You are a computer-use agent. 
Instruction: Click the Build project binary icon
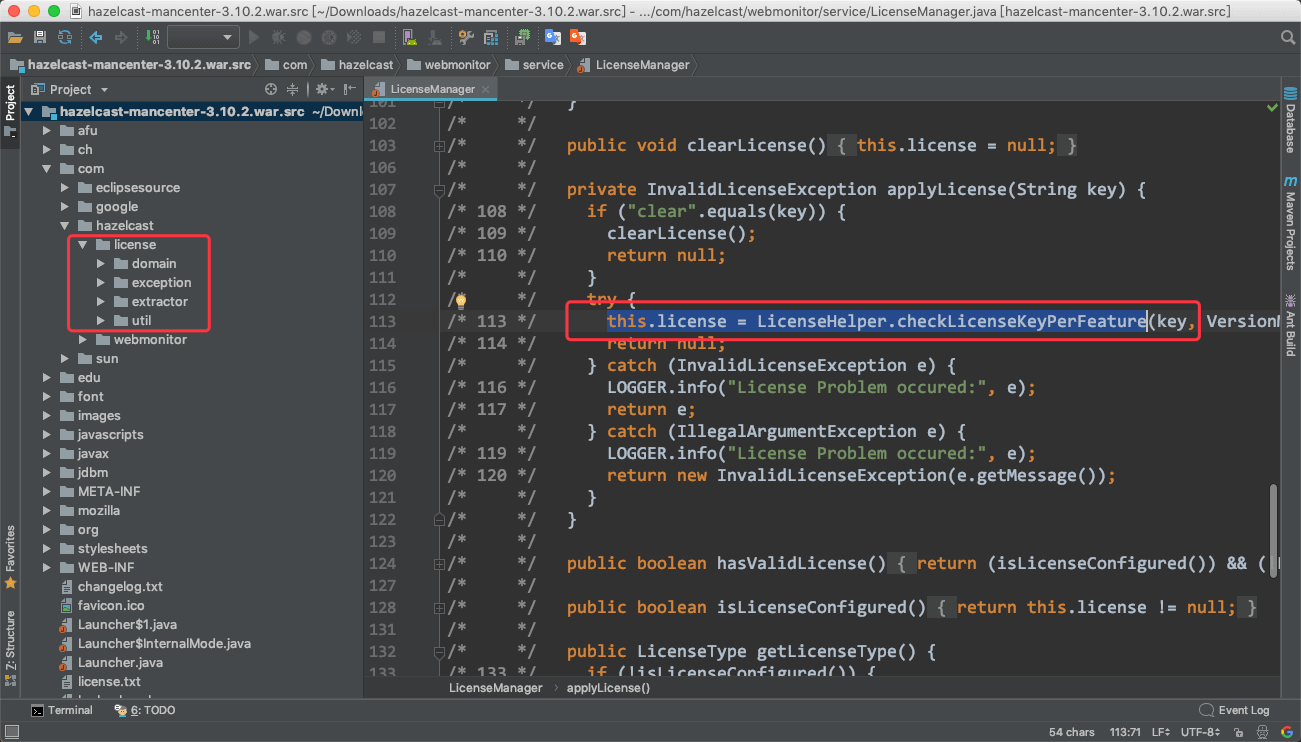click(x=152, y=37)
